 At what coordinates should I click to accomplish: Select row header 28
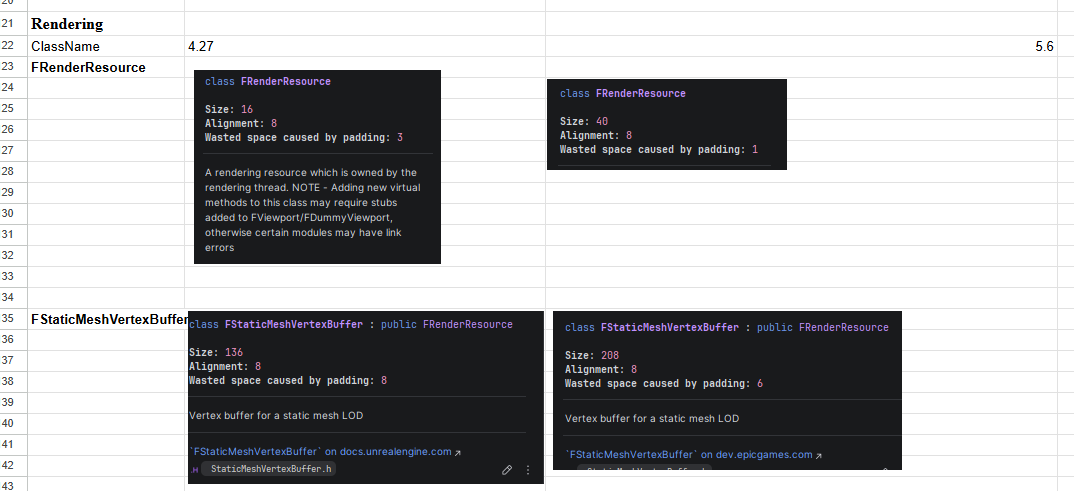click(14, 172)
